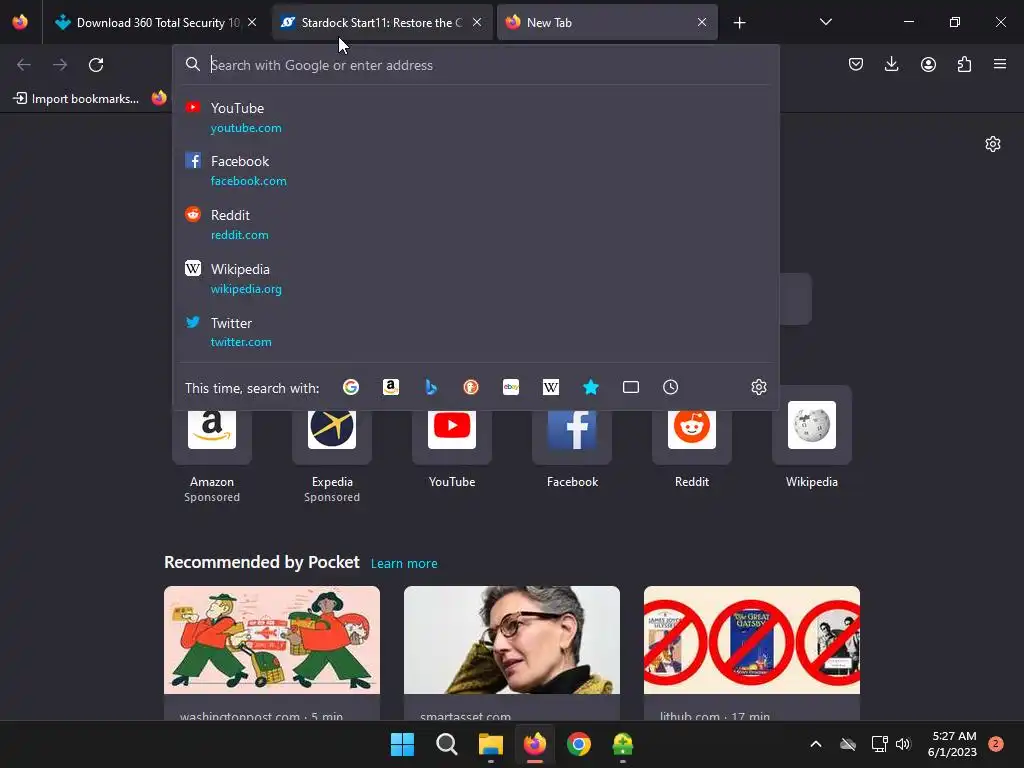Search open tabs via tabs icon

(x=631, y=387)
